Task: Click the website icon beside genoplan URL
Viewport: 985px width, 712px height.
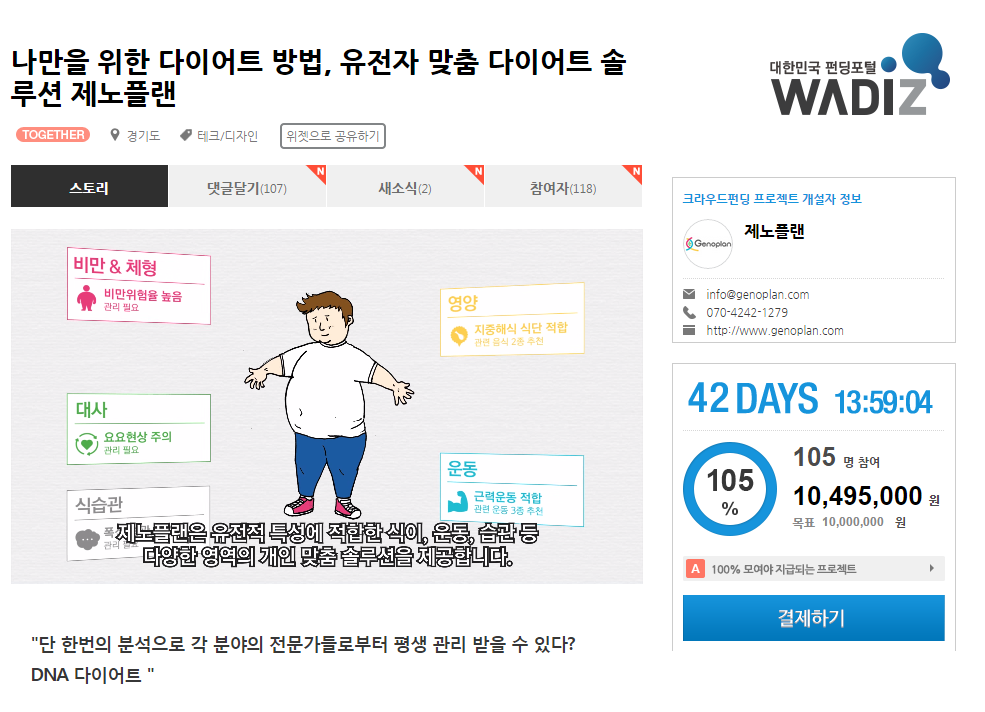Action: pos(689,331)
